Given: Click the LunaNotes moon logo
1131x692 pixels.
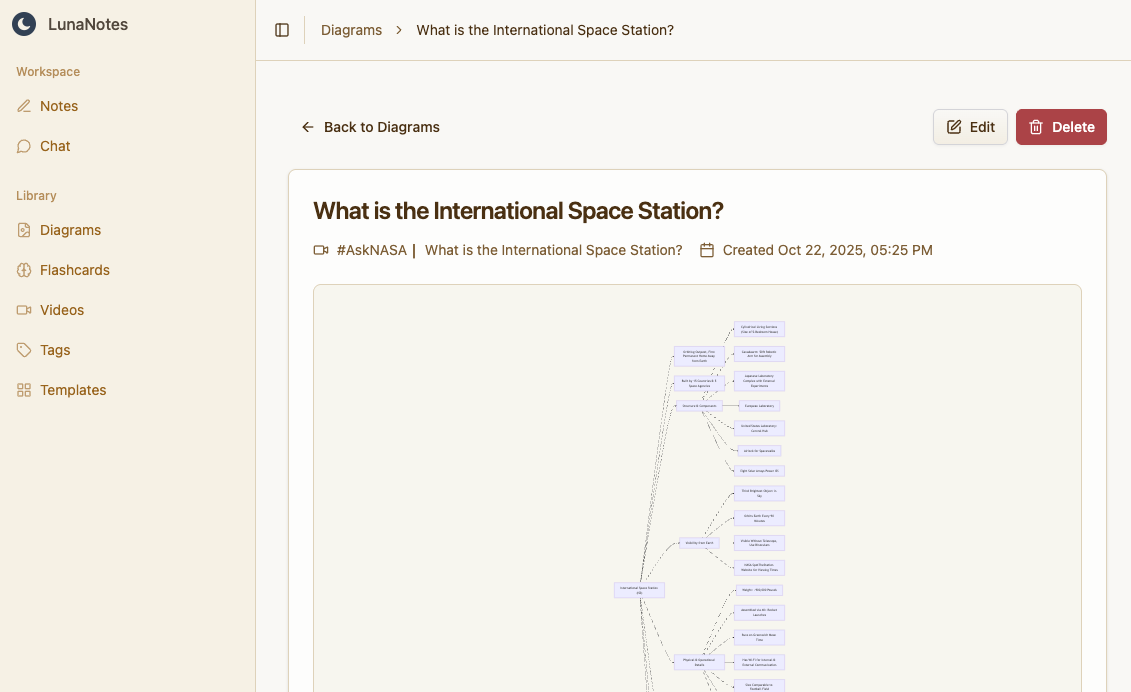Looking at the screenshot, I should 24,24.
